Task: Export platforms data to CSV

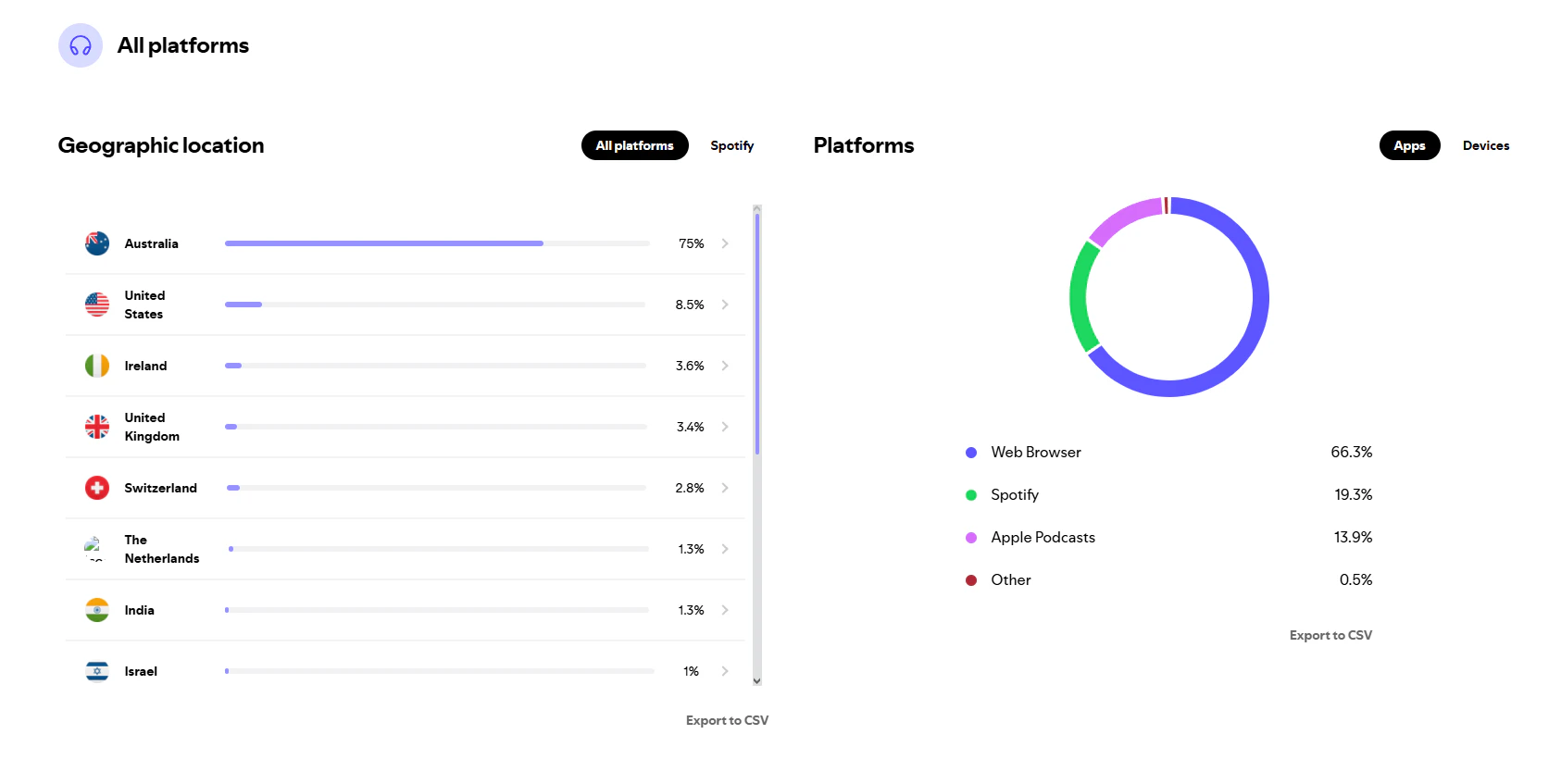Action: [x=1330, y=635]
